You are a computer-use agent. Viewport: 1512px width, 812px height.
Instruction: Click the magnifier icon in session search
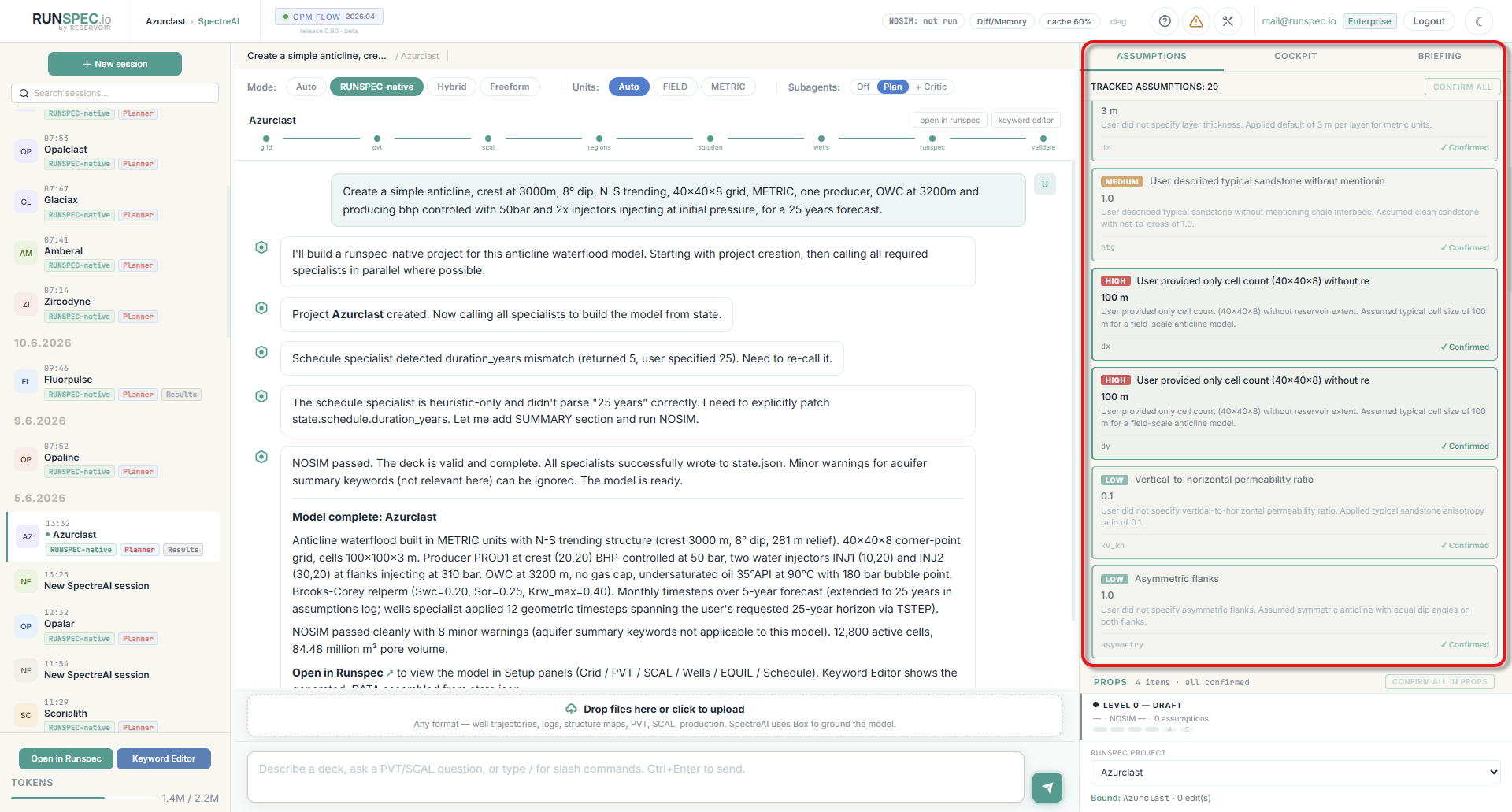coord(24,93)
